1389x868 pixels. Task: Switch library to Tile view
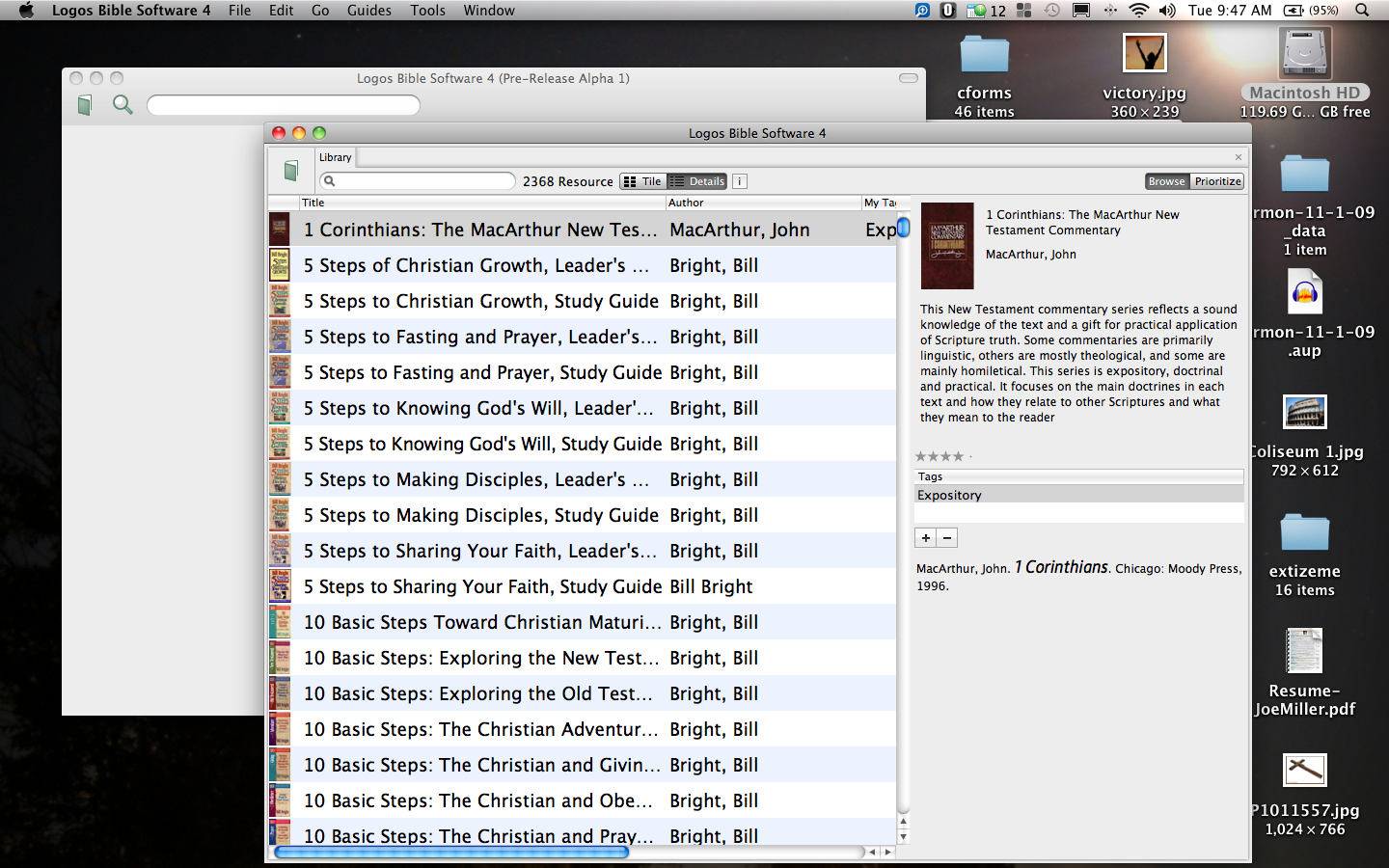[643, 181]
